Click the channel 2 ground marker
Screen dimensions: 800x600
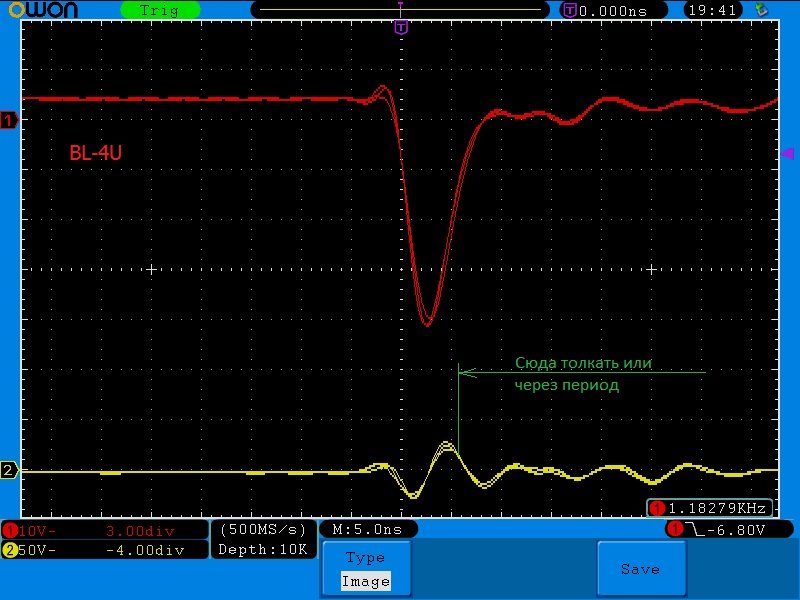tap(9, 471)
